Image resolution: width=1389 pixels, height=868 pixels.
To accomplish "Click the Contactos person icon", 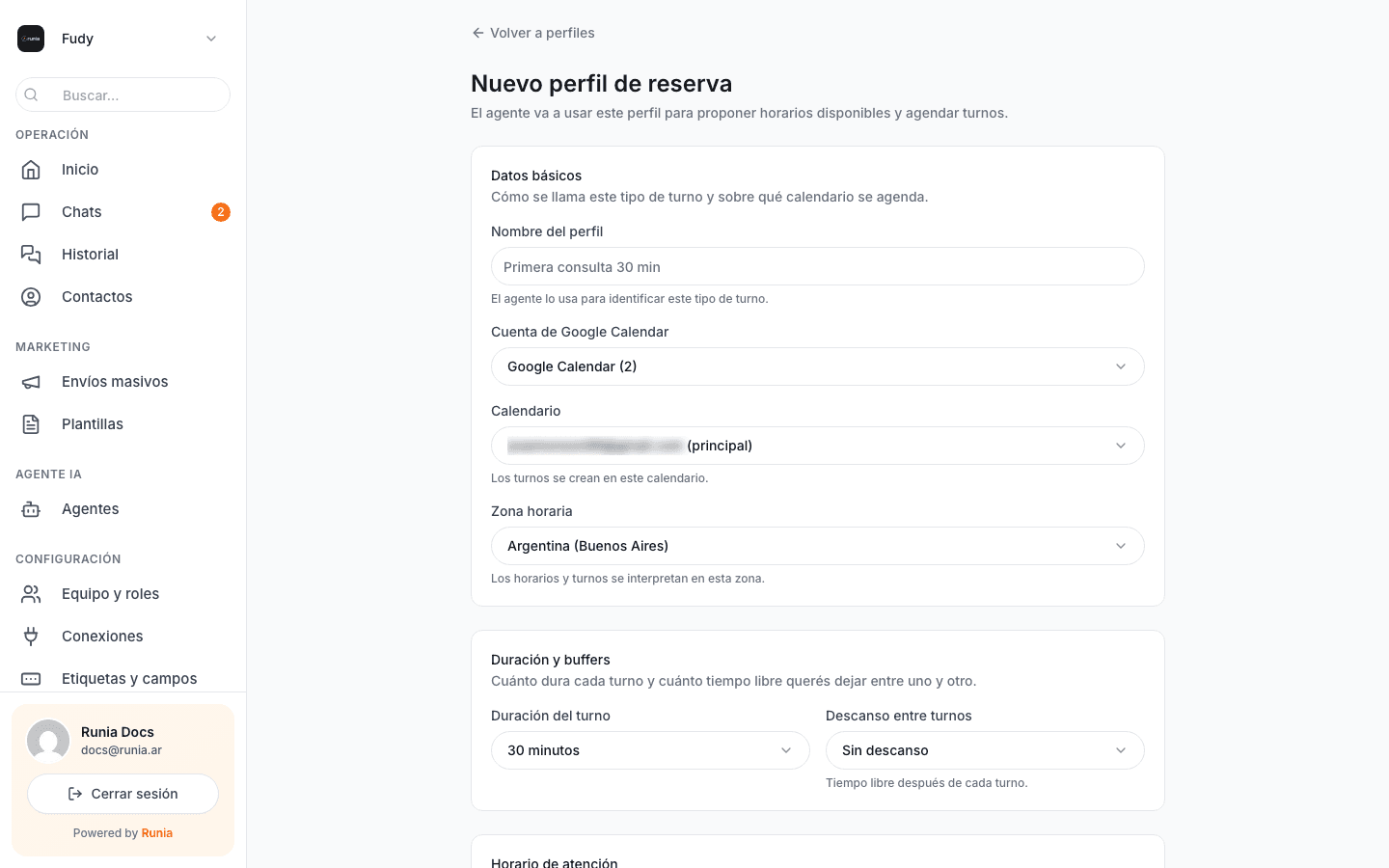I will [x=31, y=297].
